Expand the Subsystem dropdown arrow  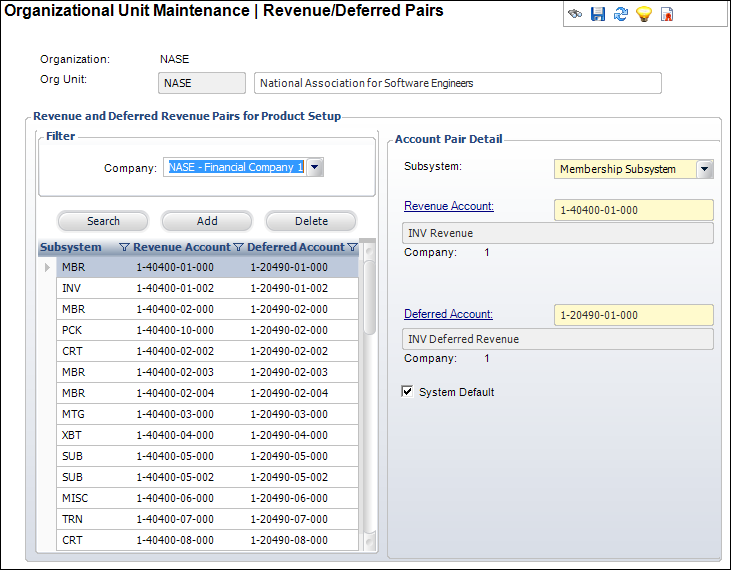click(704, 169)
